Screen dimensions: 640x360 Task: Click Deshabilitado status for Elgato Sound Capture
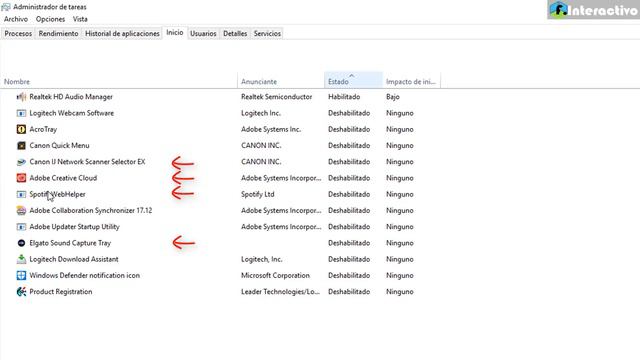pyautogui.click(x=349, y=243)
